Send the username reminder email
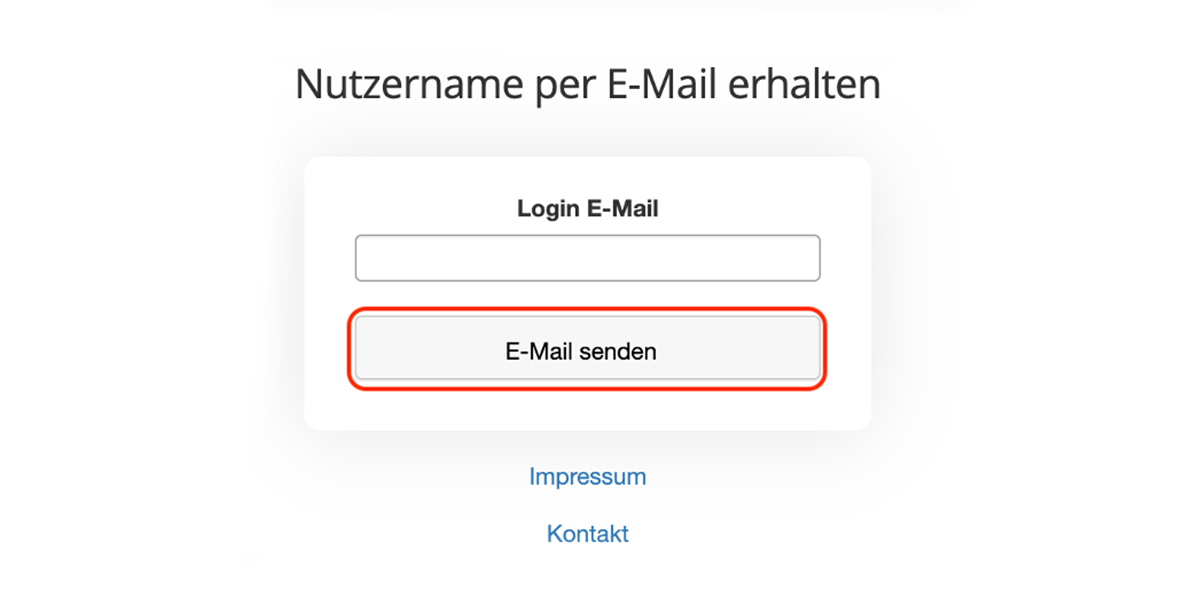This screenshot has height=600, width=1200. [x=587, y=350]
